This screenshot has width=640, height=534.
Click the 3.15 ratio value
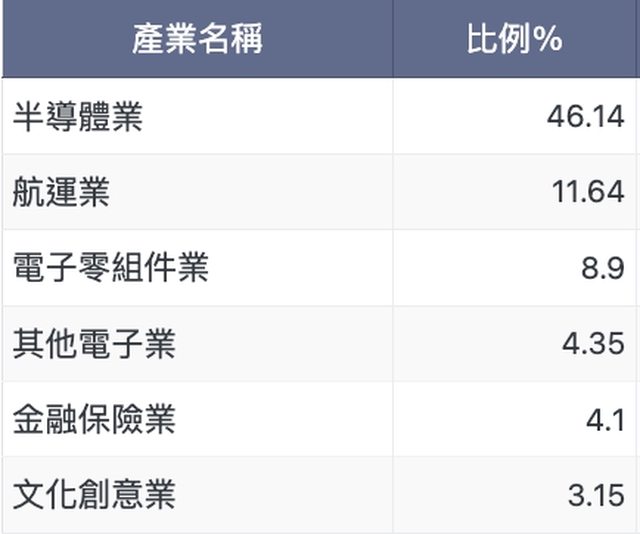pyautogui.click(x=595, y=494)
